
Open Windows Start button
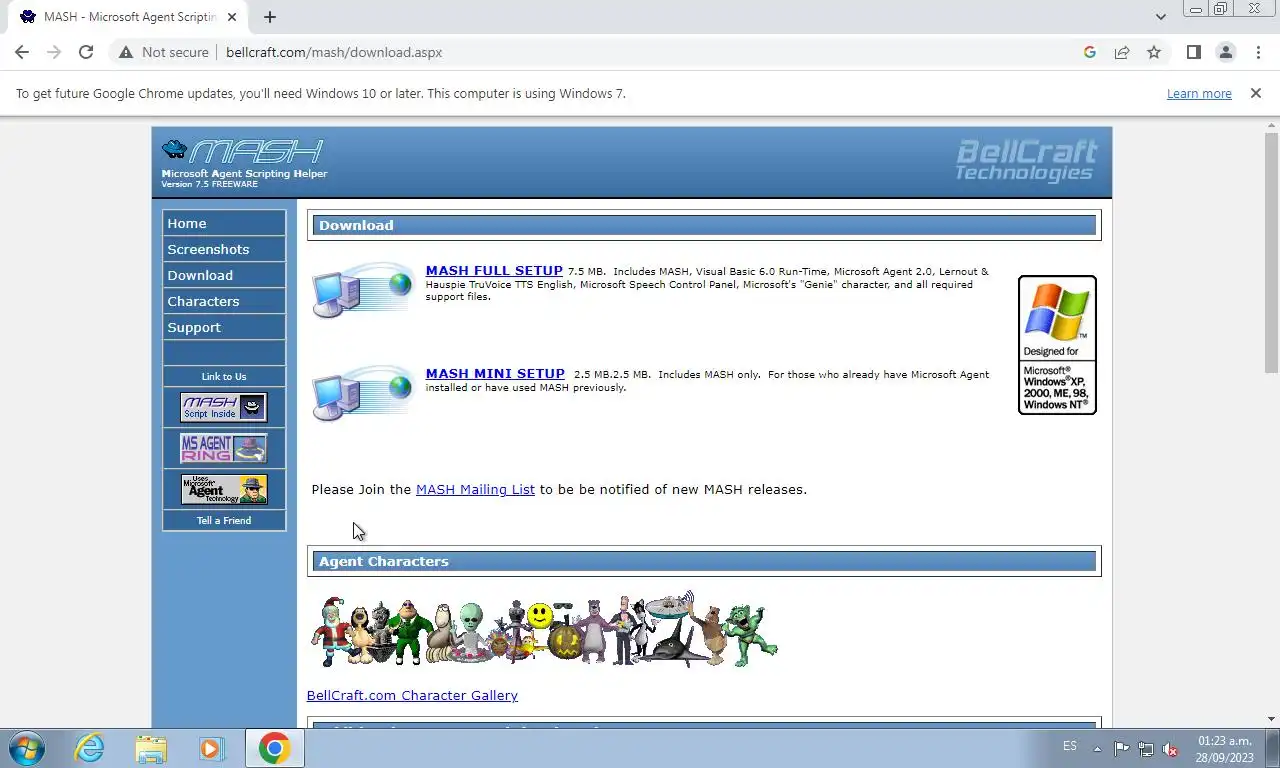27,748
